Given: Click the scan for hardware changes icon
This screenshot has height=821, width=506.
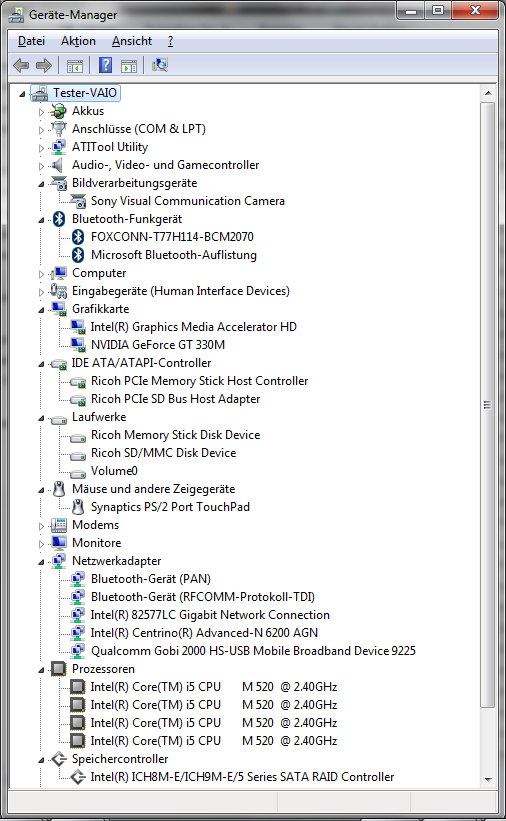Looking at the screenshot, I should coord(160,65).
